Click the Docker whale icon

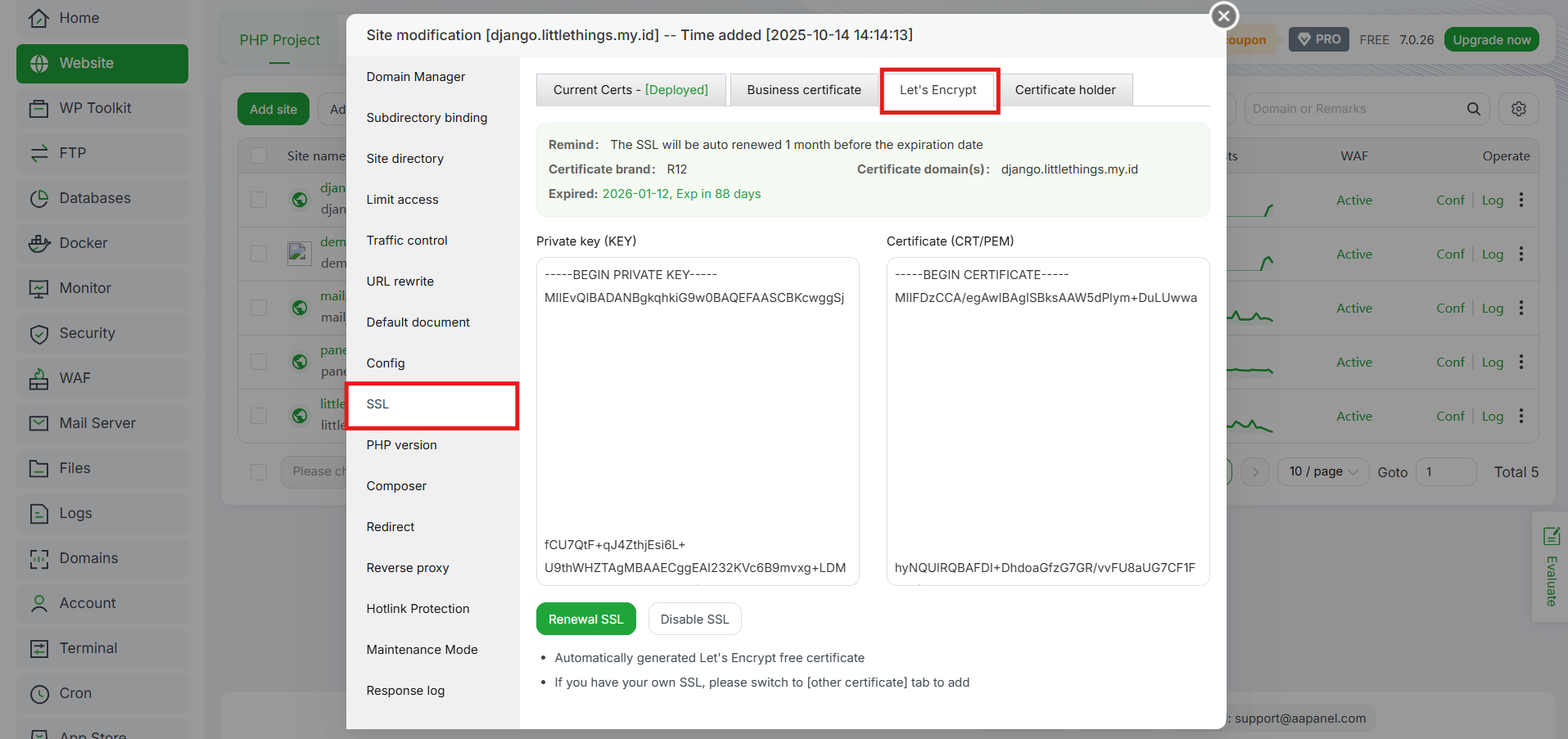click(x=38, y=243)
